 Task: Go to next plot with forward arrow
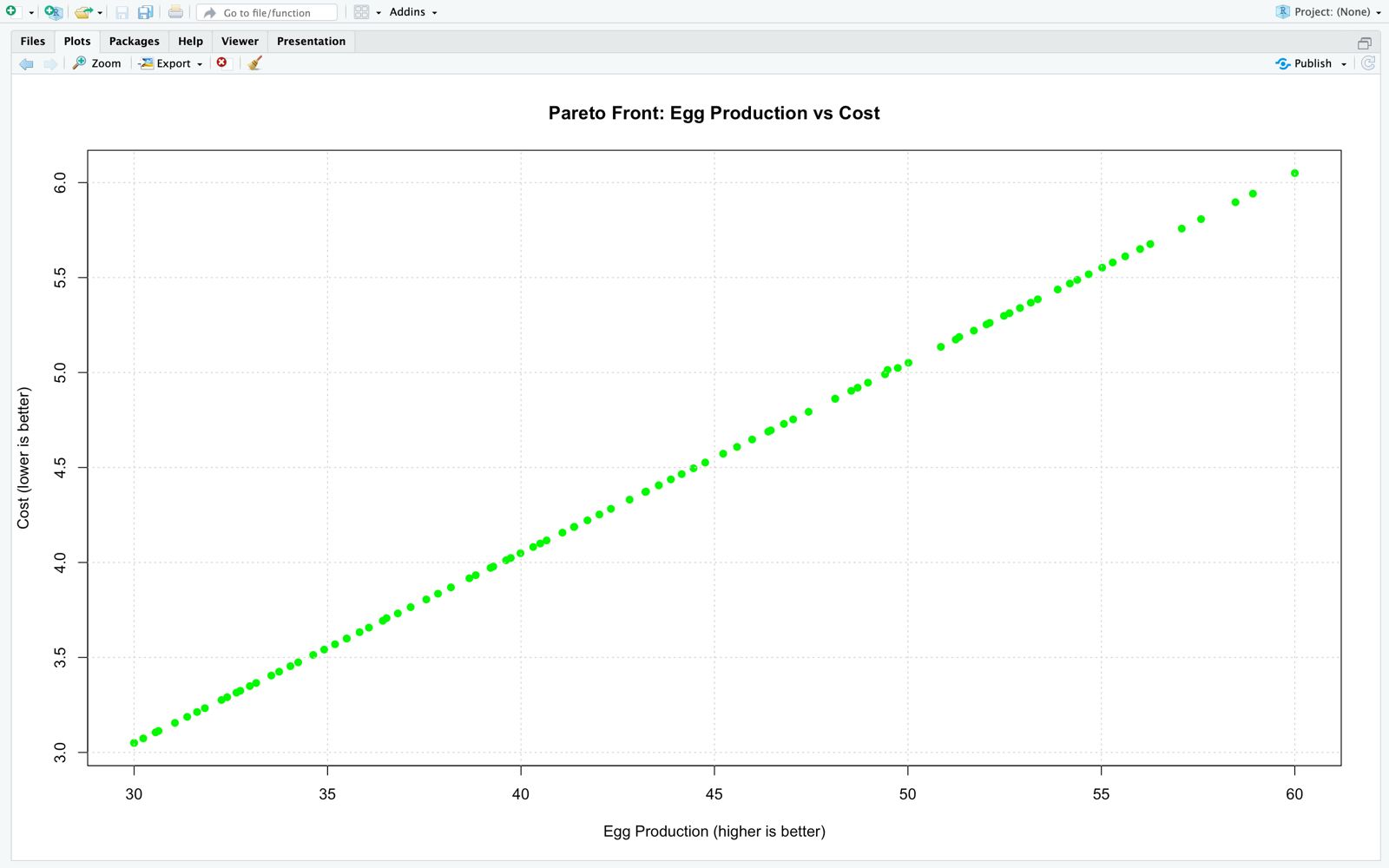coord(50,63)
